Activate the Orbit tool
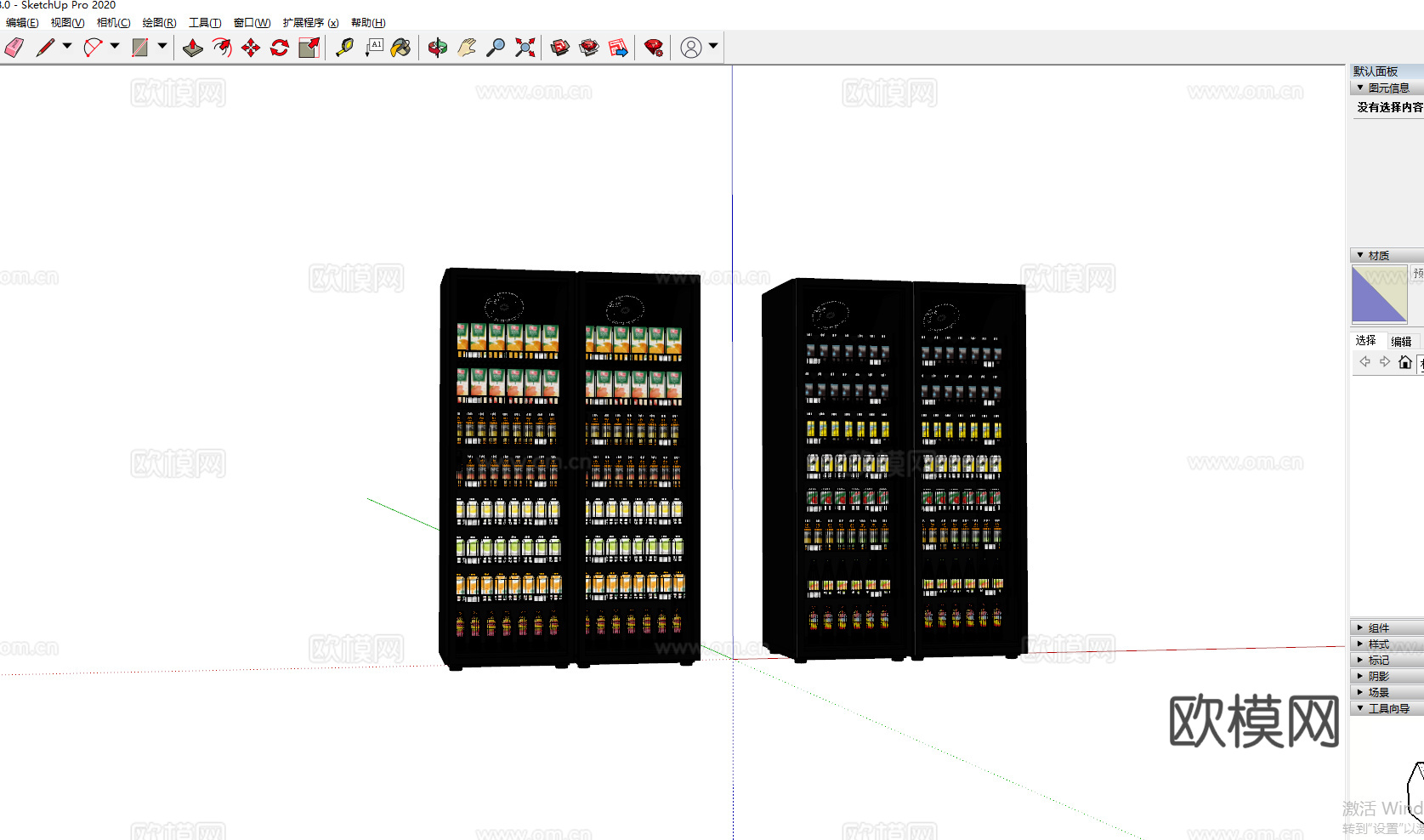The image size is (1424, 840). tap(438, 48)
